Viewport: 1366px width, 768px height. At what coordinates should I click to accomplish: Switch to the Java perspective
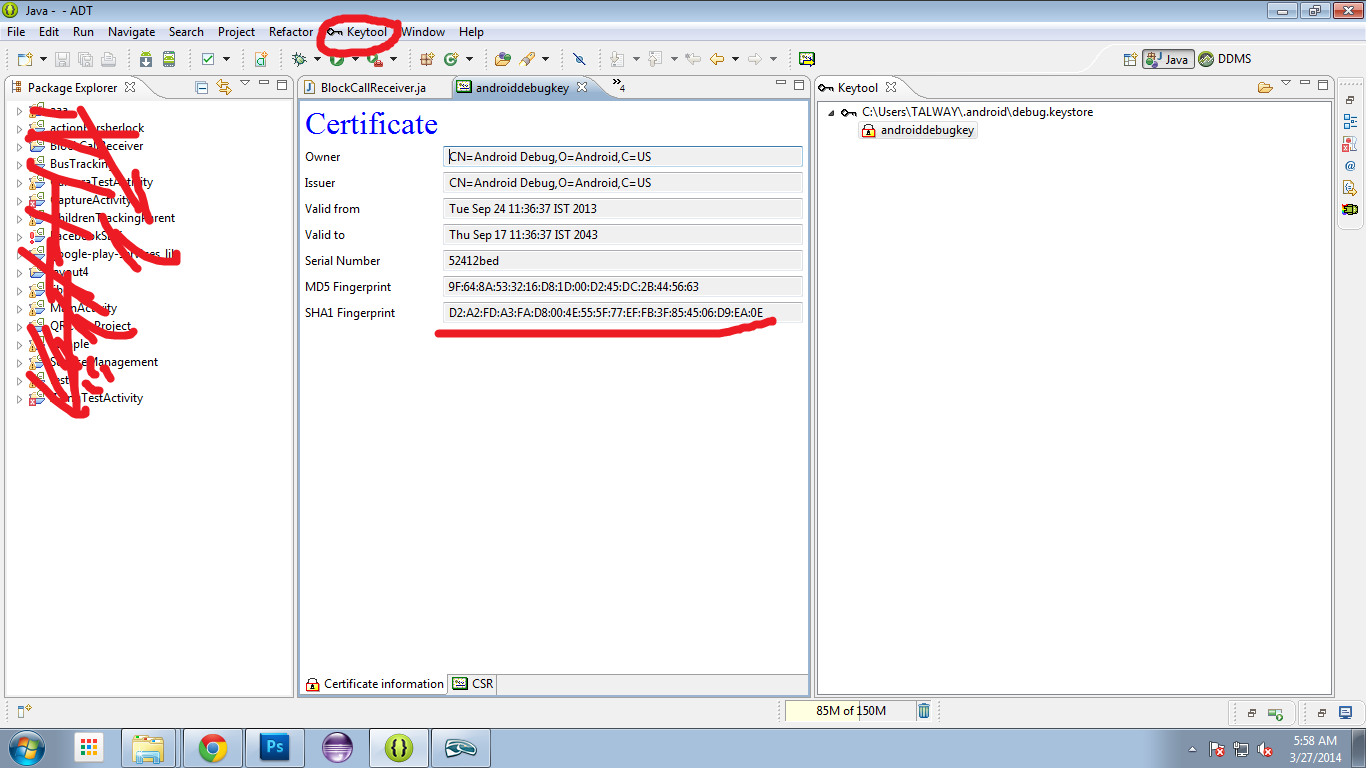tap(1169, 59)
